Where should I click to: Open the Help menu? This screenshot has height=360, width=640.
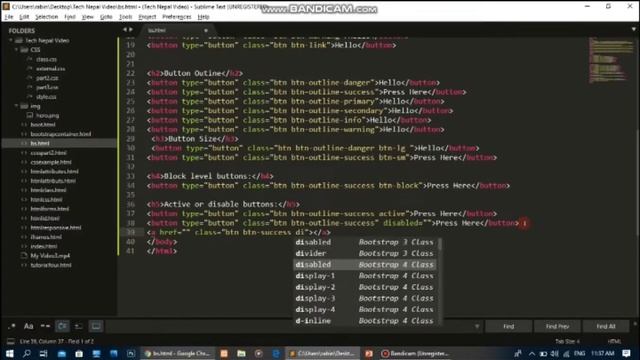(203, 17)
